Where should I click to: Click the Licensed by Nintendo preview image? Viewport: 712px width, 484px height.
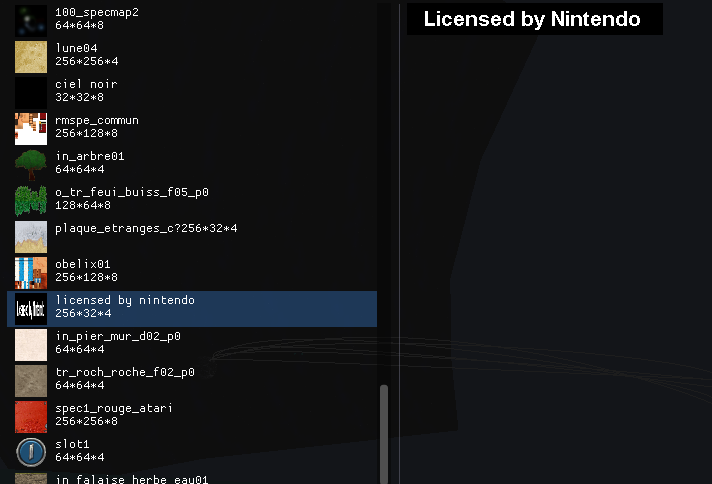(x=535, y=19)
